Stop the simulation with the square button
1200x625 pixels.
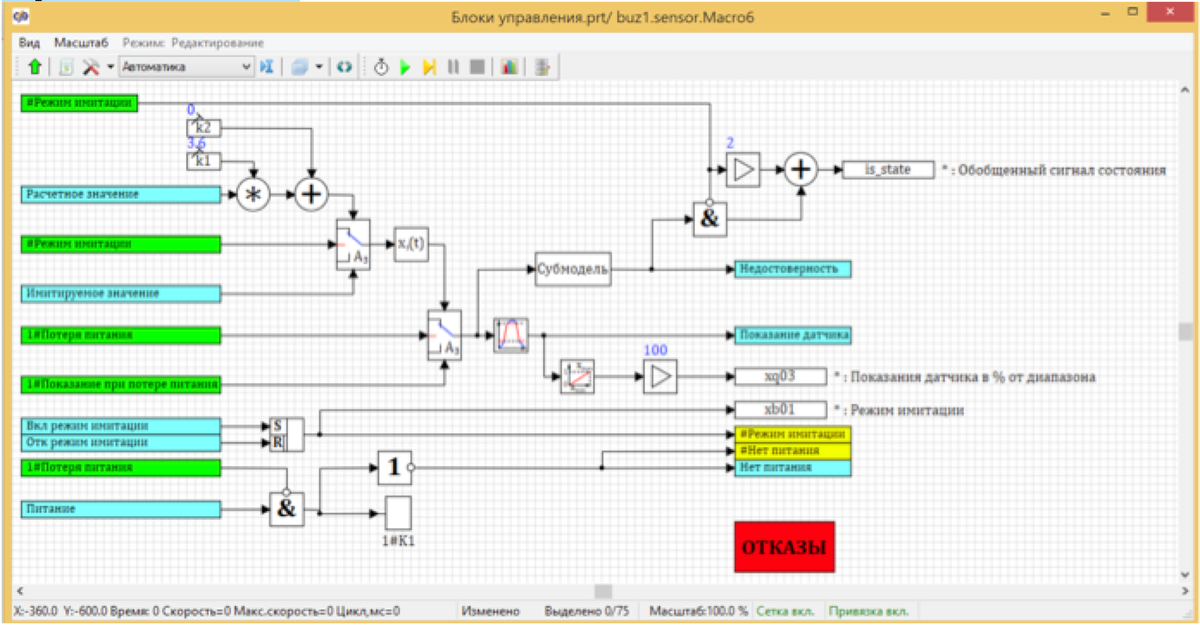coord(477,67)
